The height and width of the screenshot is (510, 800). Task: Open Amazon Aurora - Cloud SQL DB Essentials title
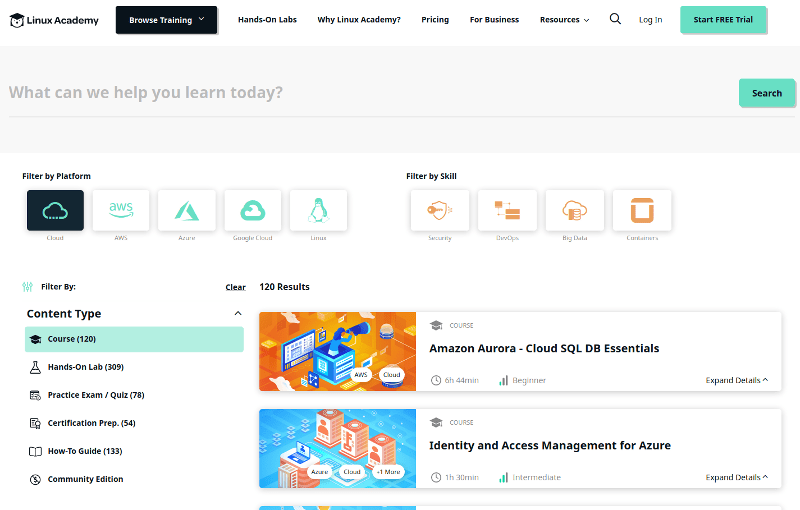pyautogui.click(x=544, y=348)
